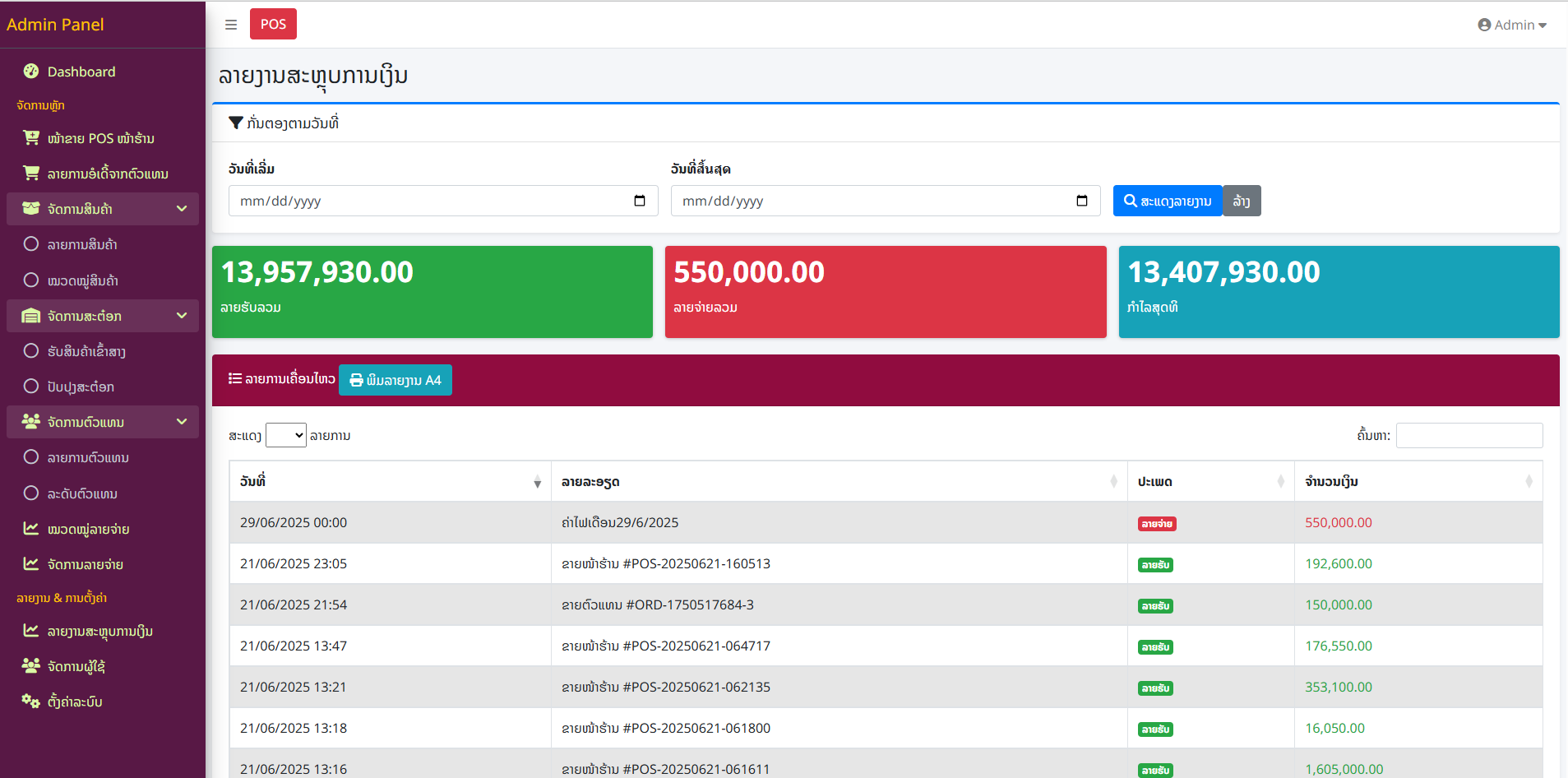Open calendar picker in end date field
Viewport: 1568px width, 778px height.
pos(1082,201)
